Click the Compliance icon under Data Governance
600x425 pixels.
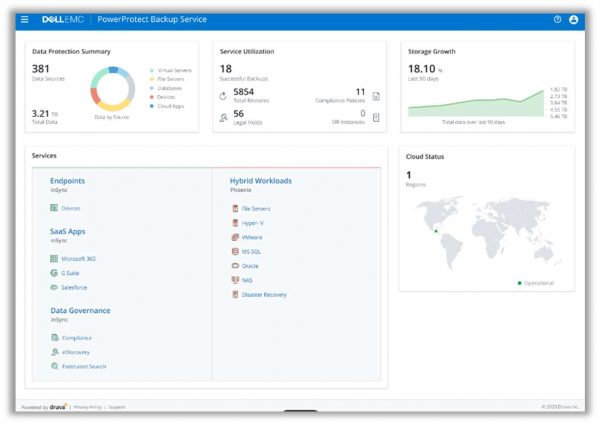(x=55, y=337)
